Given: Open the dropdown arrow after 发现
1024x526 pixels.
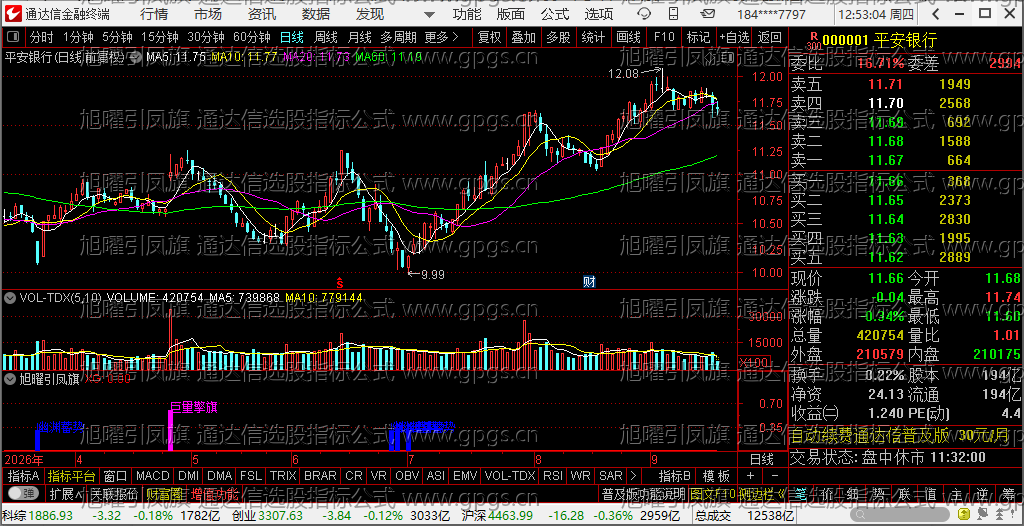Looking at the screenshot, I should pyautogui.click(x=428, y=14).
